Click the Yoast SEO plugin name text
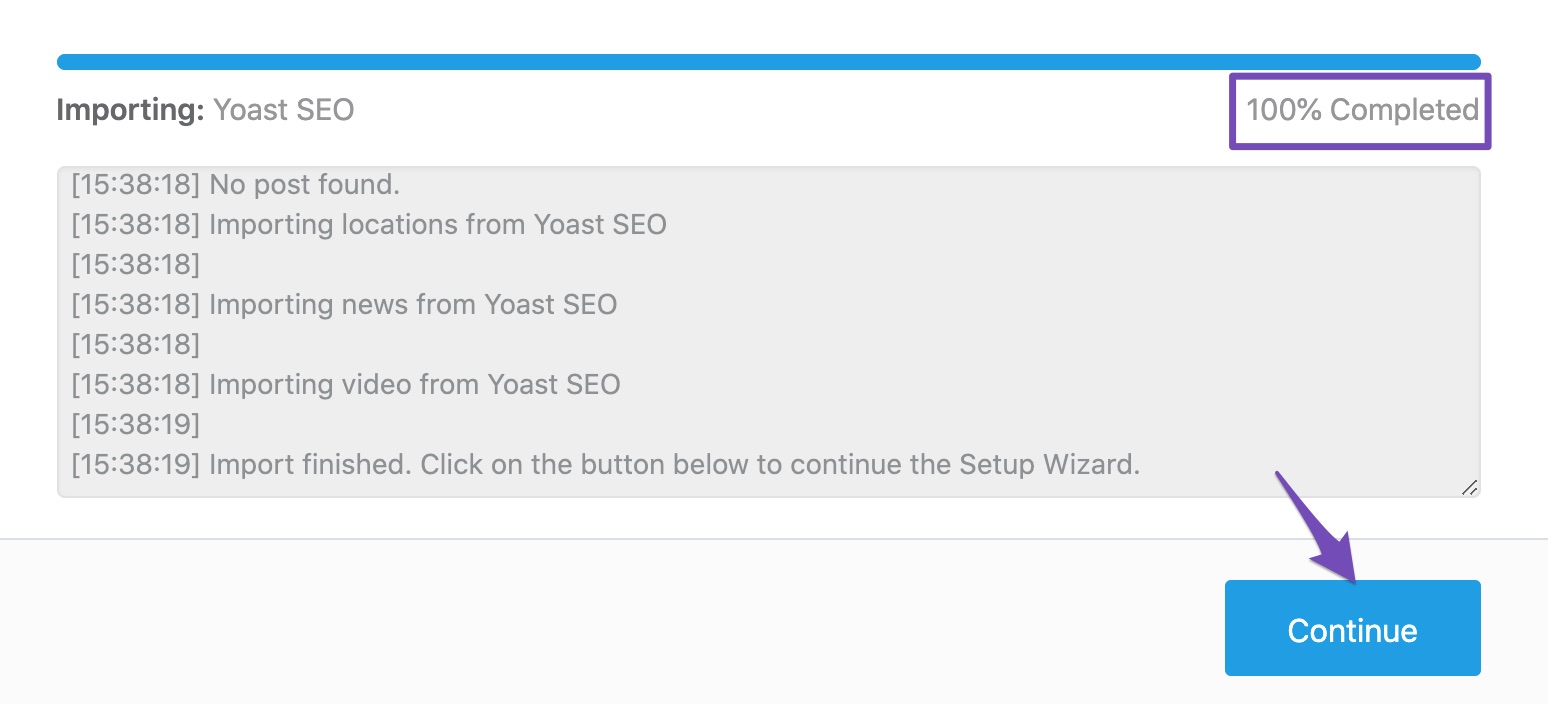Image resolution: width=1548 pixels, height=704 pixels. pyautogui.click(x=283, y=110)
